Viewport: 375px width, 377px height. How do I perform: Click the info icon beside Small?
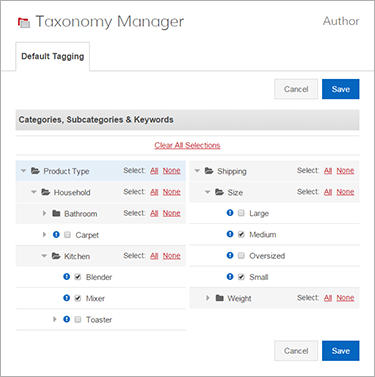[x=230, y=277]
